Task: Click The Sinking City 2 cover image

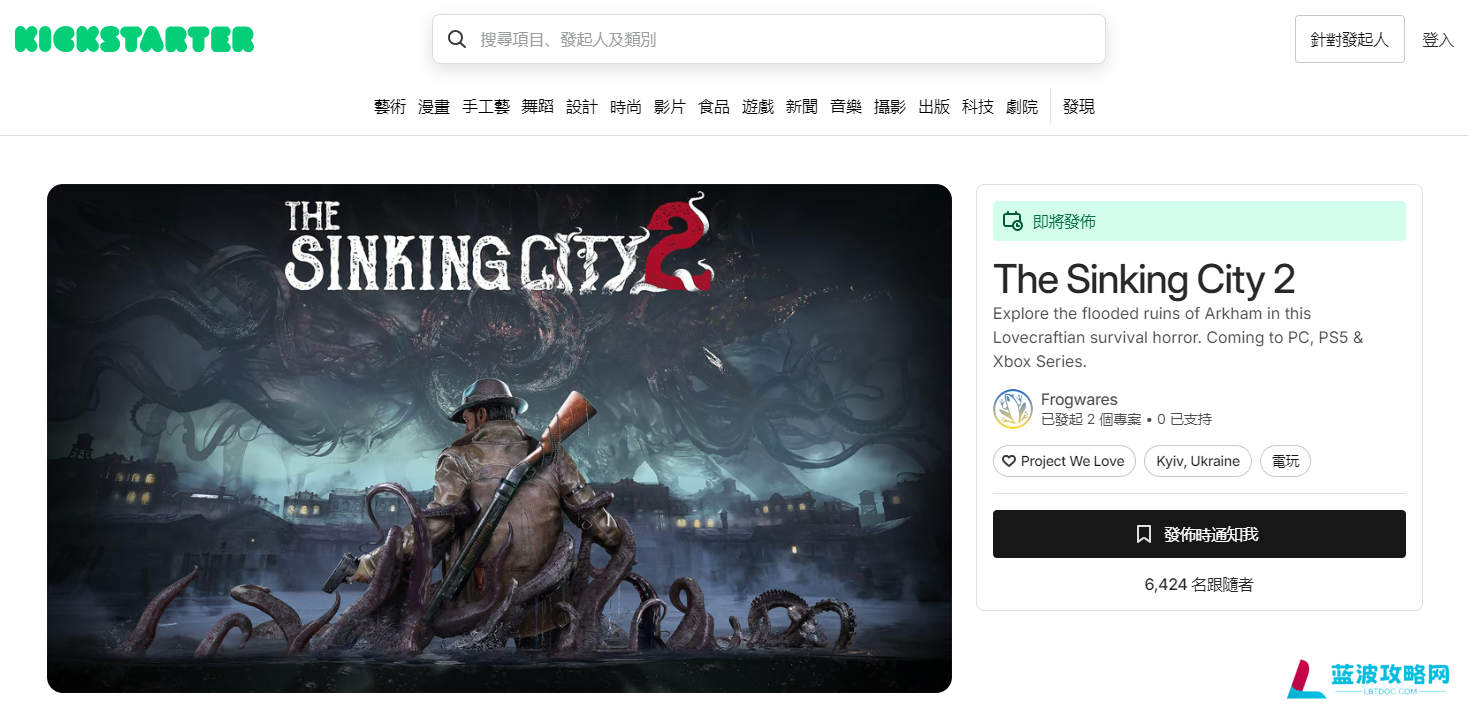Action: coord(499,438)
